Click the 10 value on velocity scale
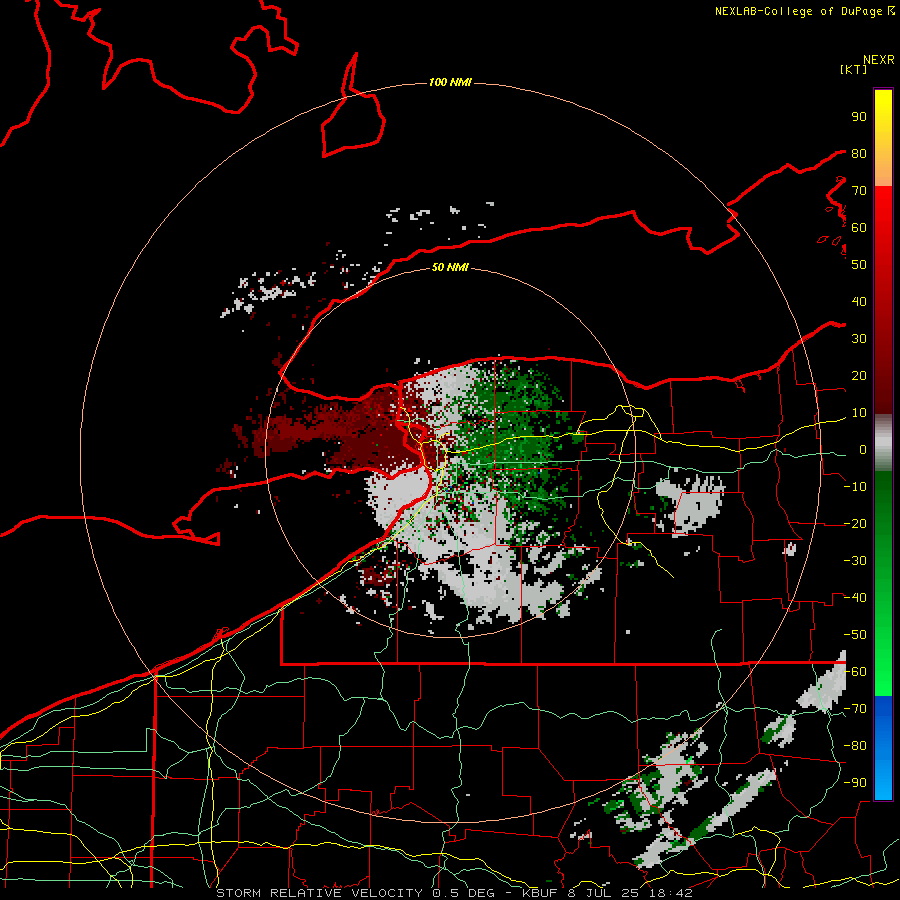 [x=859, y=413]
